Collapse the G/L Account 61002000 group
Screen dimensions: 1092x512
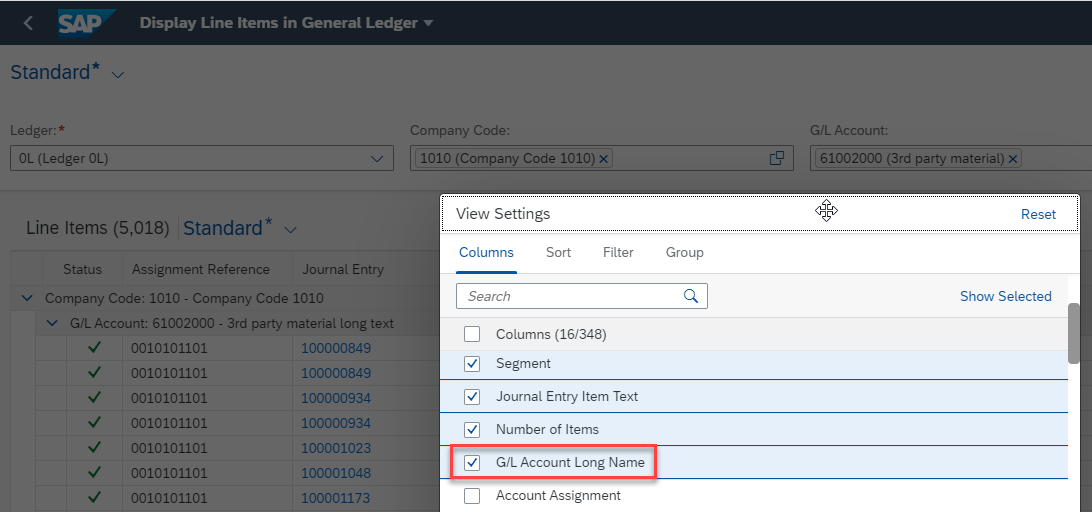(x=52, y=323)
